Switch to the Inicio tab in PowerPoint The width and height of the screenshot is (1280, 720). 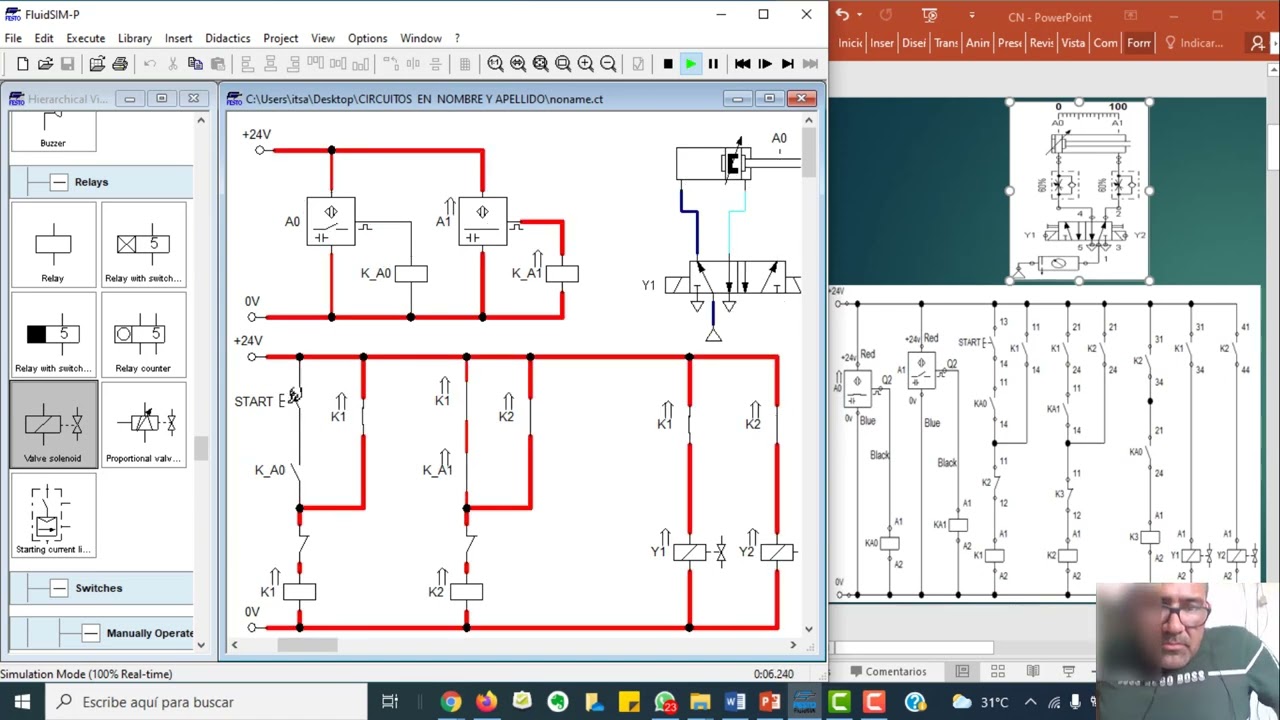click(x=850, y=43)
